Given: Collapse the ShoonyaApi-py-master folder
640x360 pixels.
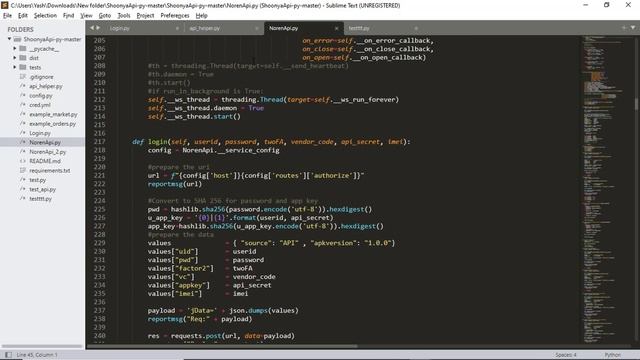Looking at the screenshot, I should (9, 39).
